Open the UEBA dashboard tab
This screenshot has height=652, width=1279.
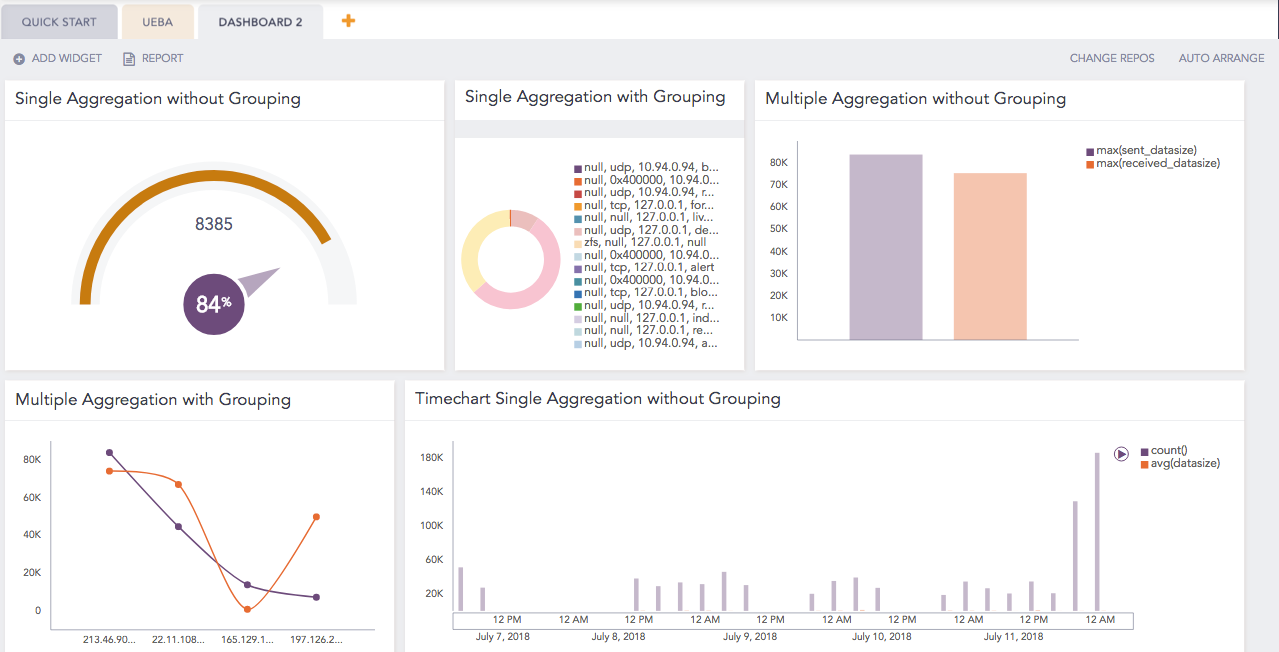[x=156, y=21]
